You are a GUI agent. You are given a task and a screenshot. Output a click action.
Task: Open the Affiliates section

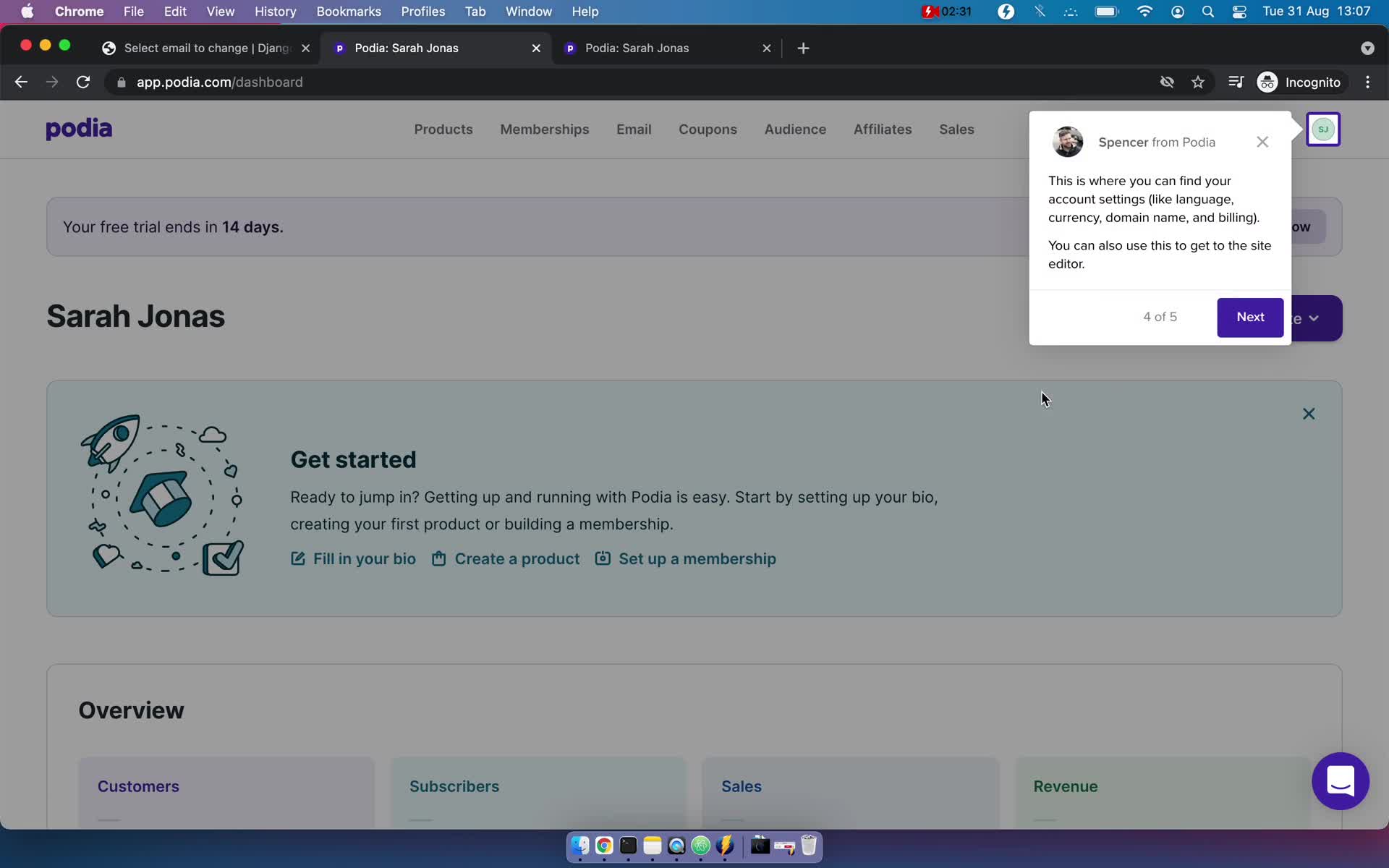883,128
